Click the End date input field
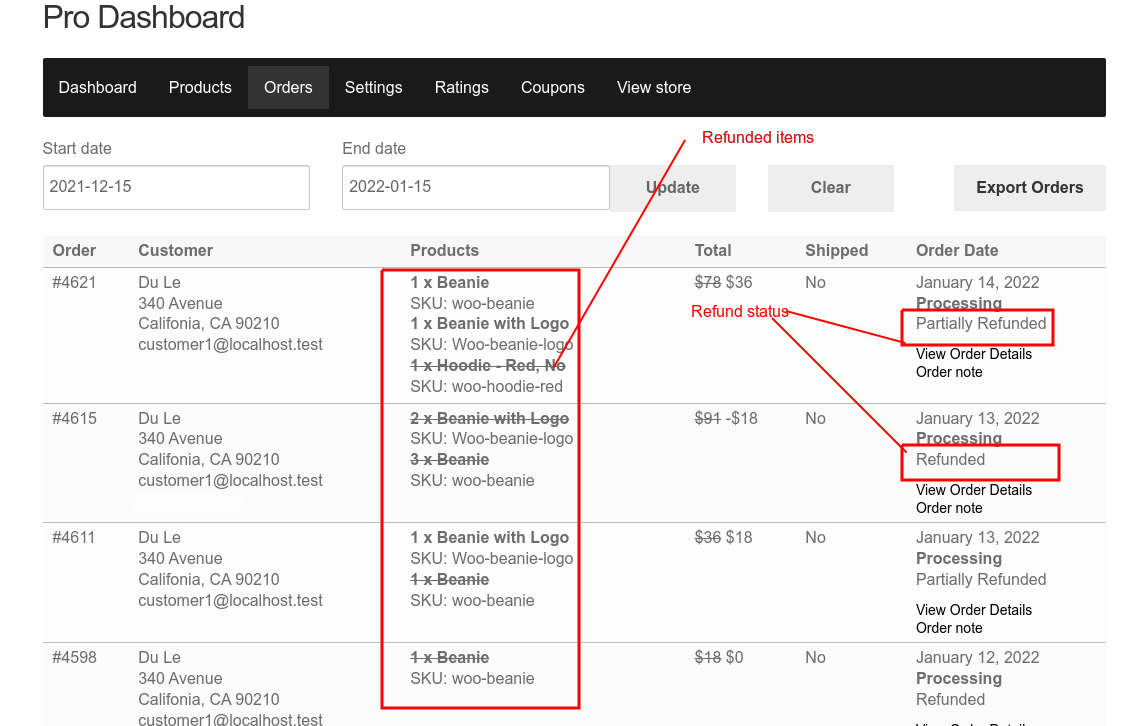 point(475,187)
